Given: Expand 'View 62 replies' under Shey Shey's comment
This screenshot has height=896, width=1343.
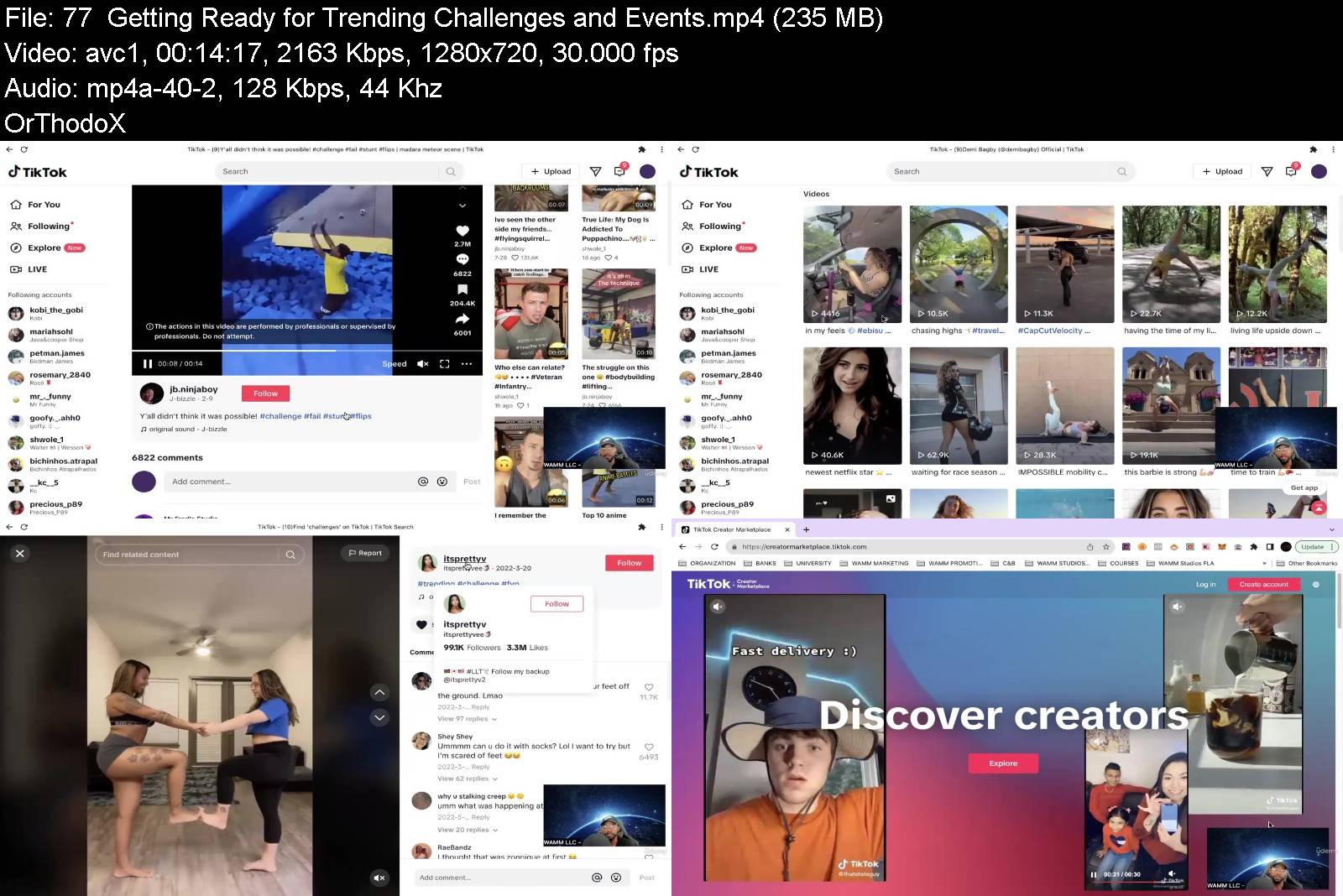Looking at the screenshot, I should click(x=467, y=779).
